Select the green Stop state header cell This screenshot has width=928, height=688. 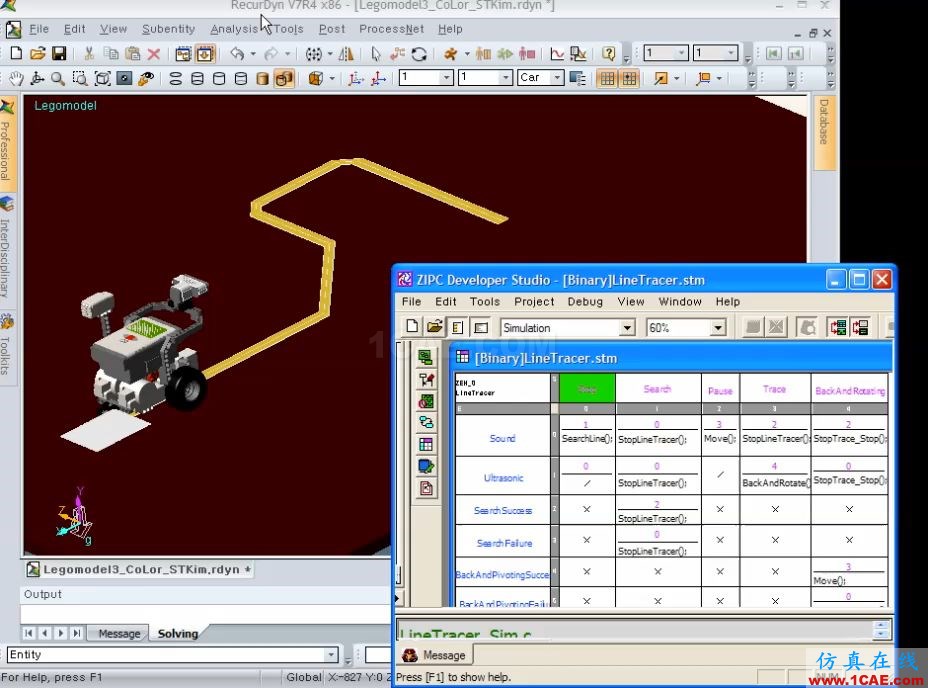coord(587,389)
